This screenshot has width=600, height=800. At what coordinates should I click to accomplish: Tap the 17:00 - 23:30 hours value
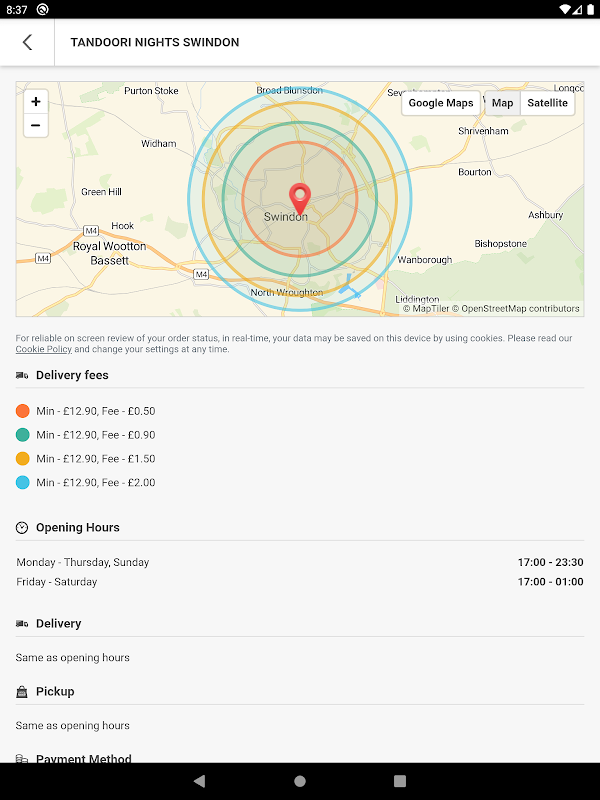coord(551,562)
